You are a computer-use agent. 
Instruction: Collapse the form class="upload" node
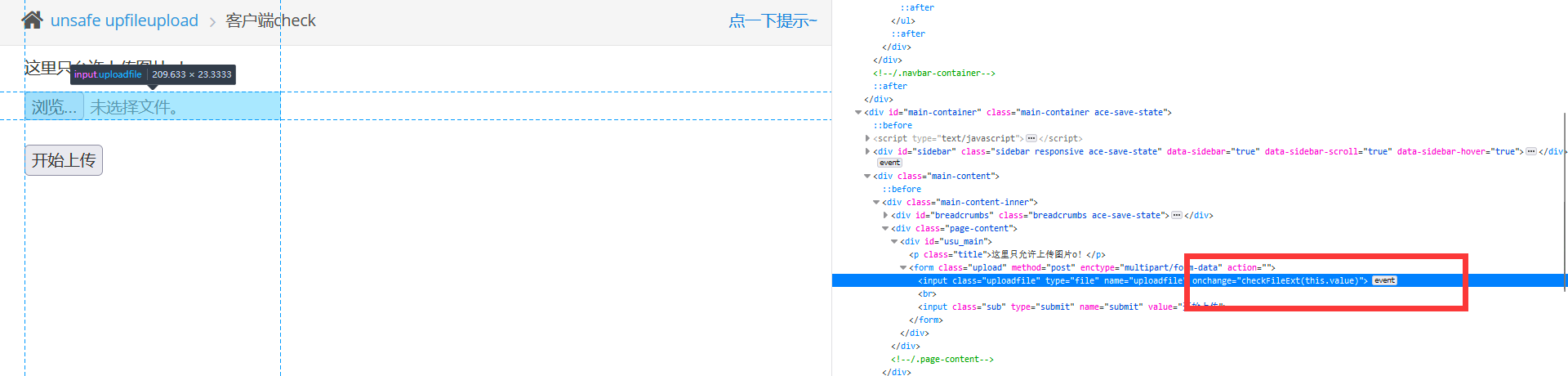click(x=903, y=268)
